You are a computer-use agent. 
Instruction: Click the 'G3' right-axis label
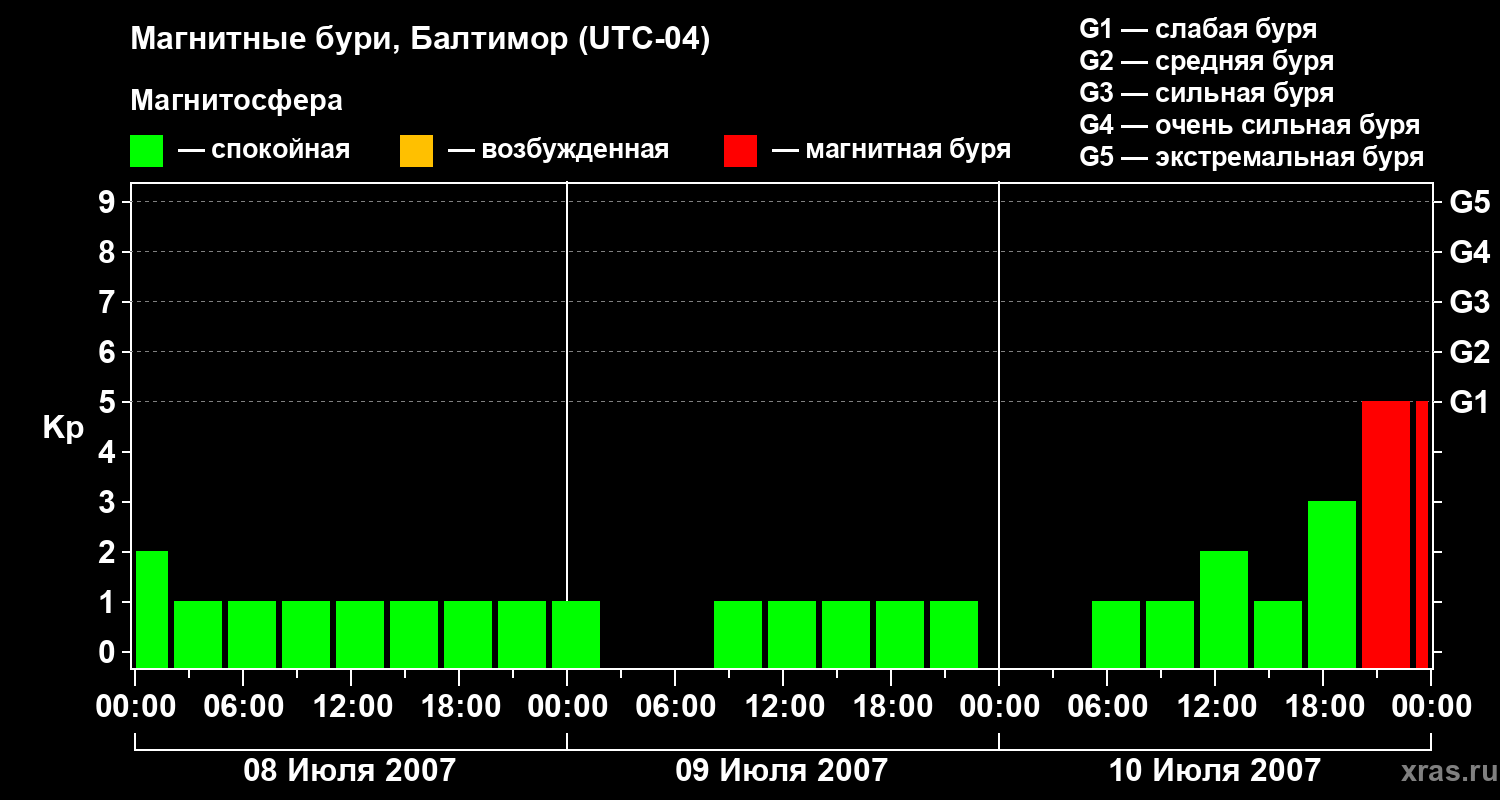coord(1470,302)
